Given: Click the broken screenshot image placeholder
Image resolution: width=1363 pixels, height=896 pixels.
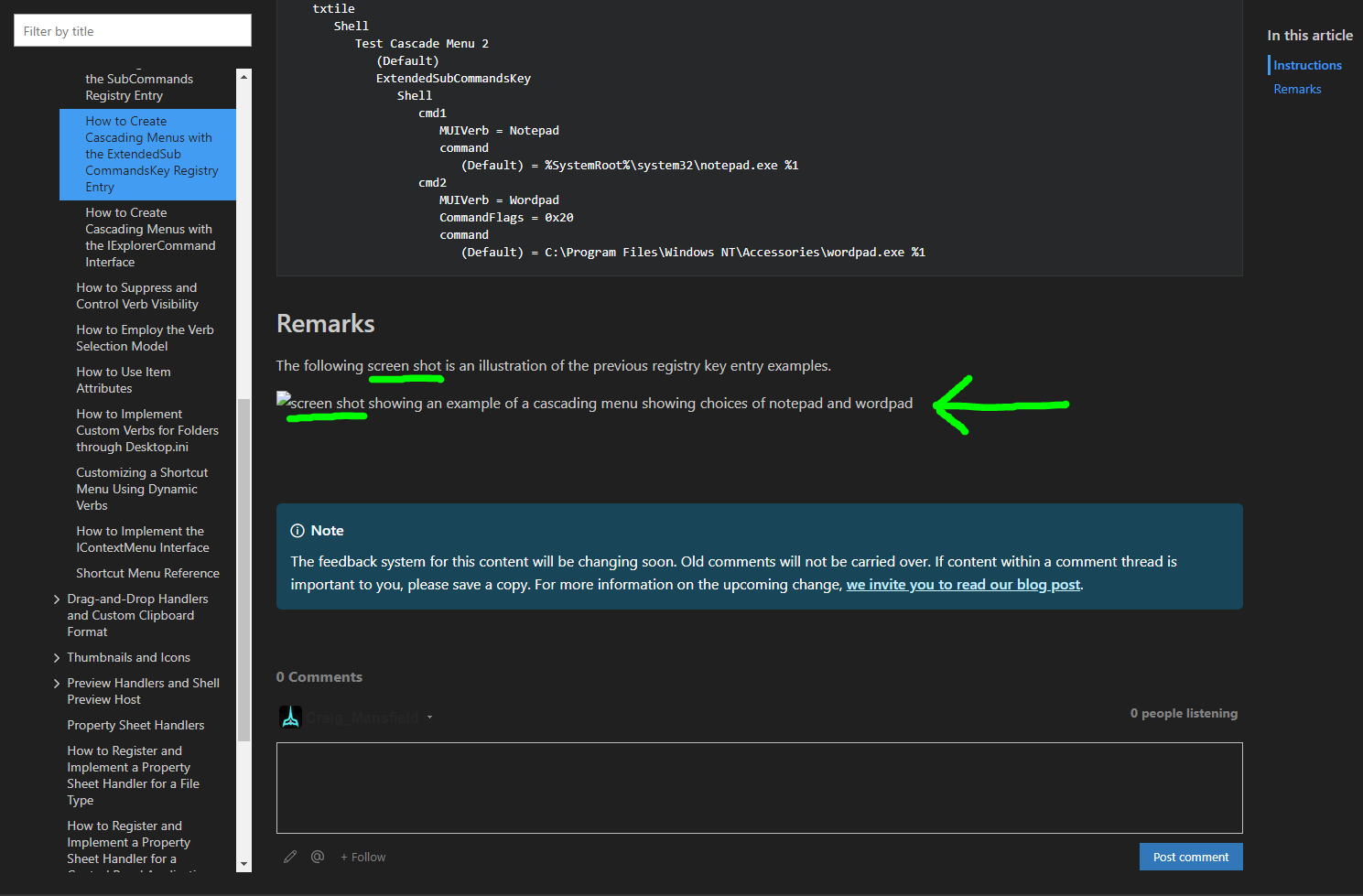Looking at the screenshot, I should 281,402.
